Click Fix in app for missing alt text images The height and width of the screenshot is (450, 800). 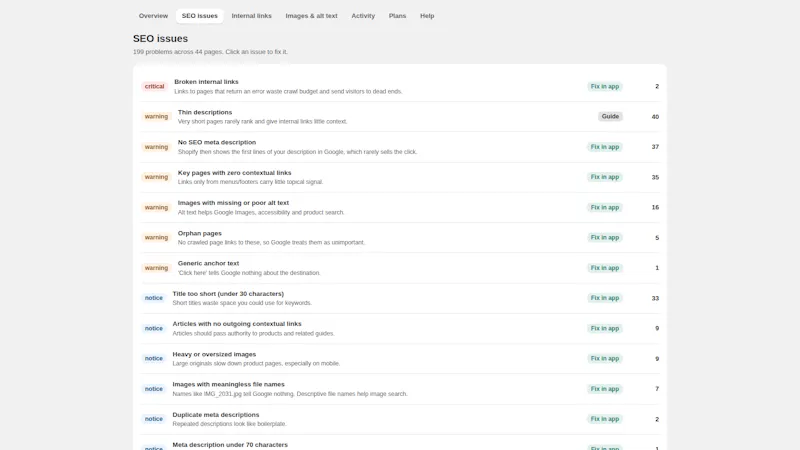[x=605, y=207]
